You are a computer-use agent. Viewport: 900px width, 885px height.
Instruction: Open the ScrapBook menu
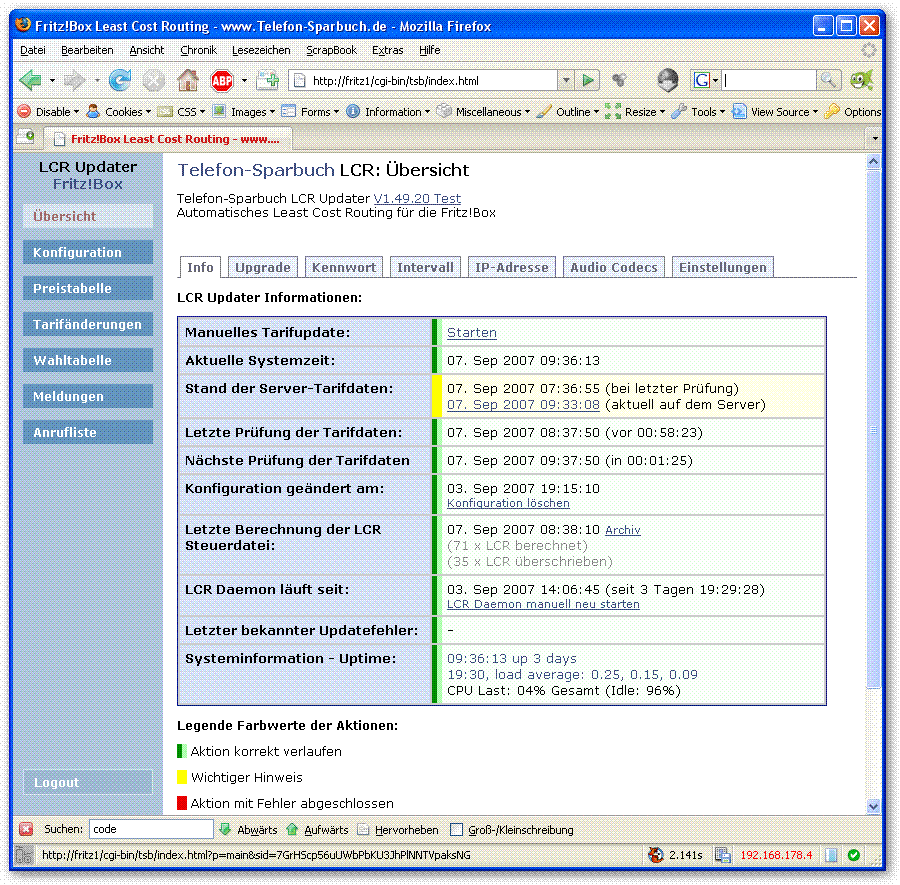(x=331, y=50)
